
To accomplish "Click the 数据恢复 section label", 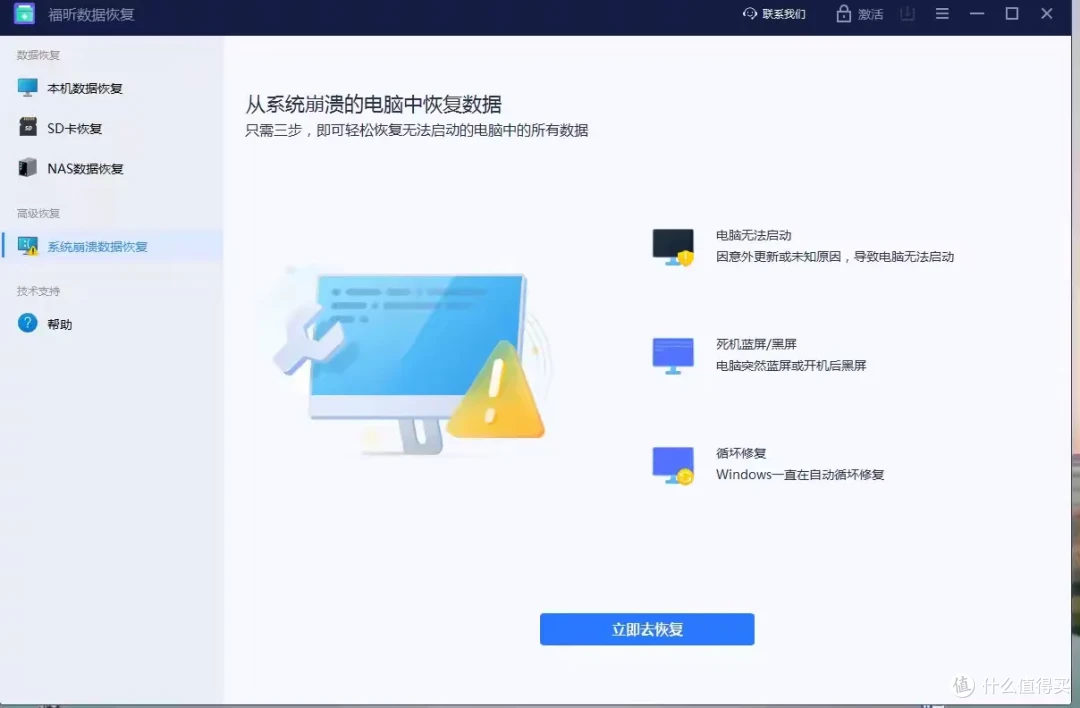I will (x=39, y=55).
